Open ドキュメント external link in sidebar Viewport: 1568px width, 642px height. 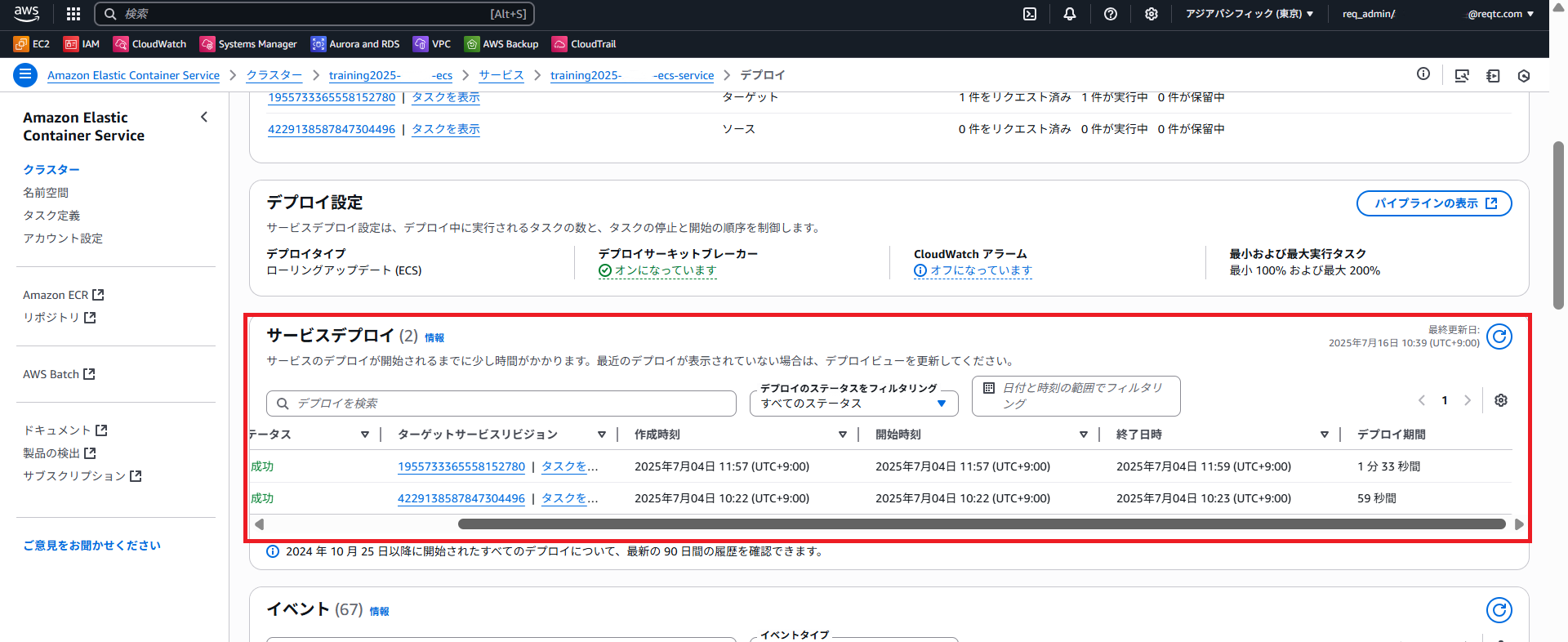[x=65, y=430]
